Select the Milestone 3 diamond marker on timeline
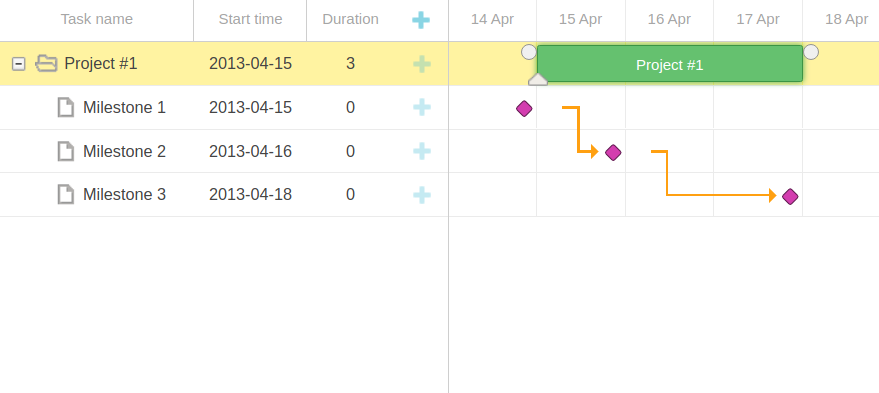The image size is (879, 393). coord(790,196)
